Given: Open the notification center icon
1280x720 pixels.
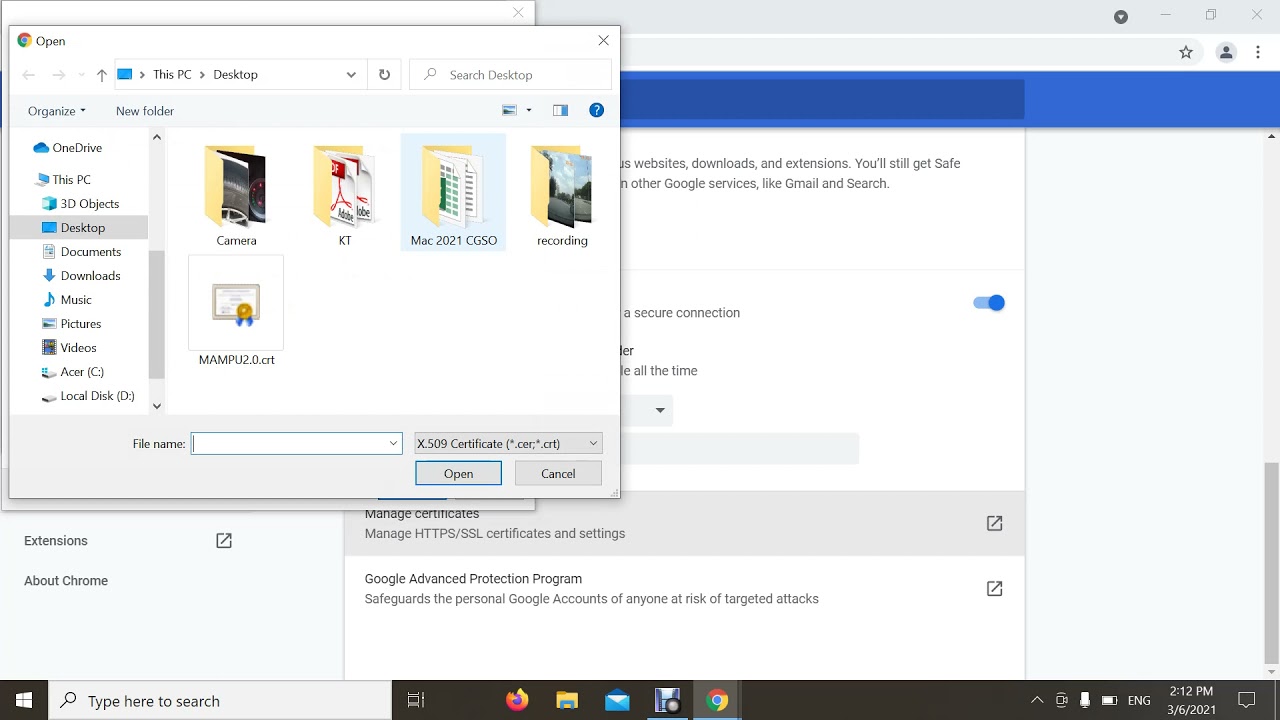Looking at the screenshot, I should tap(1246, 700).
